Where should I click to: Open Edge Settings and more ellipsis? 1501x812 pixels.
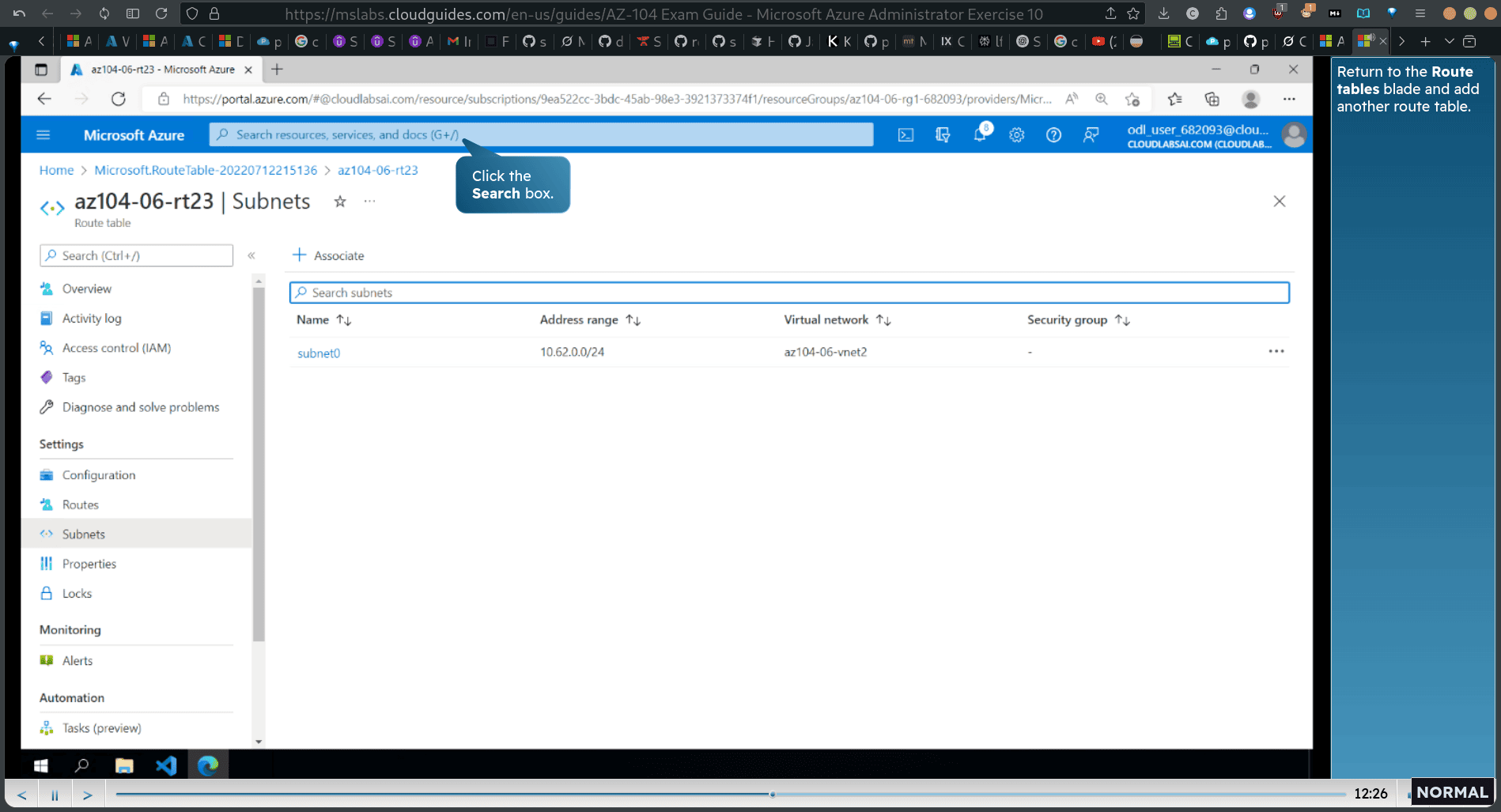coord(1289,99)
